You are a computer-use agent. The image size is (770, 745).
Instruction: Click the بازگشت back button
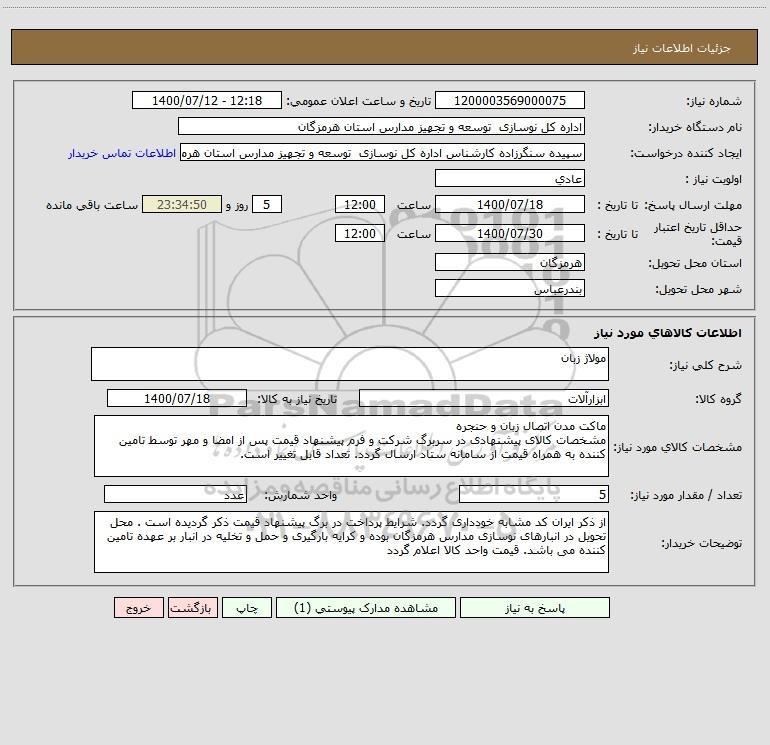(192, 608)
